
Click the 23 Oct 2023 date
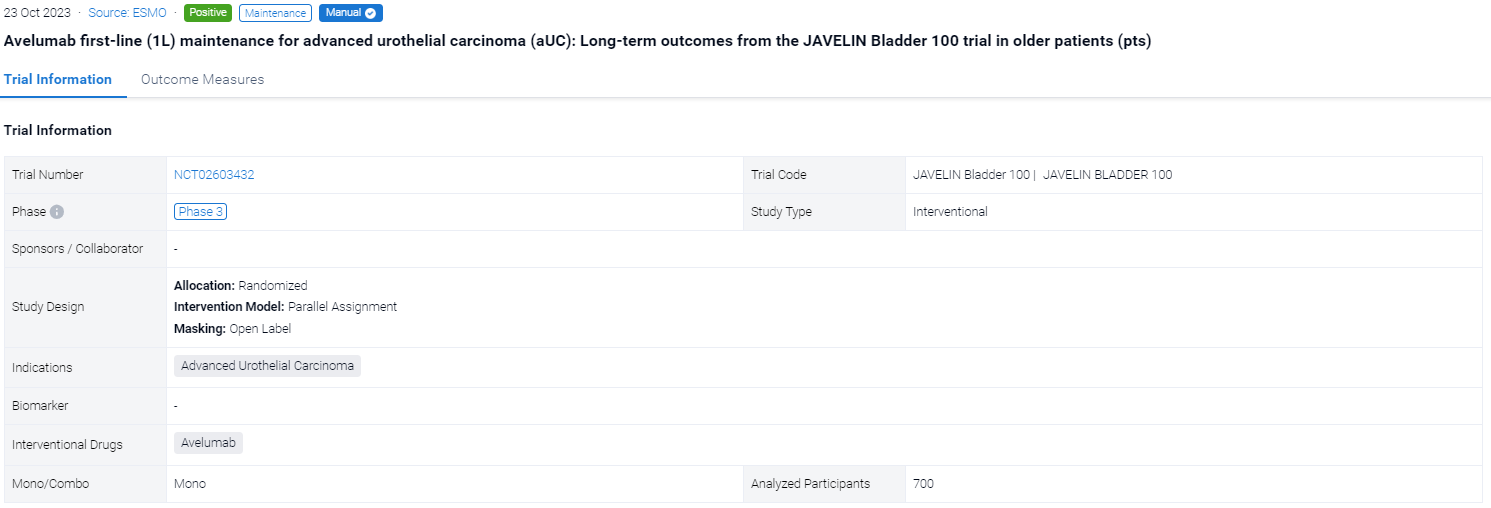point(37,13)
